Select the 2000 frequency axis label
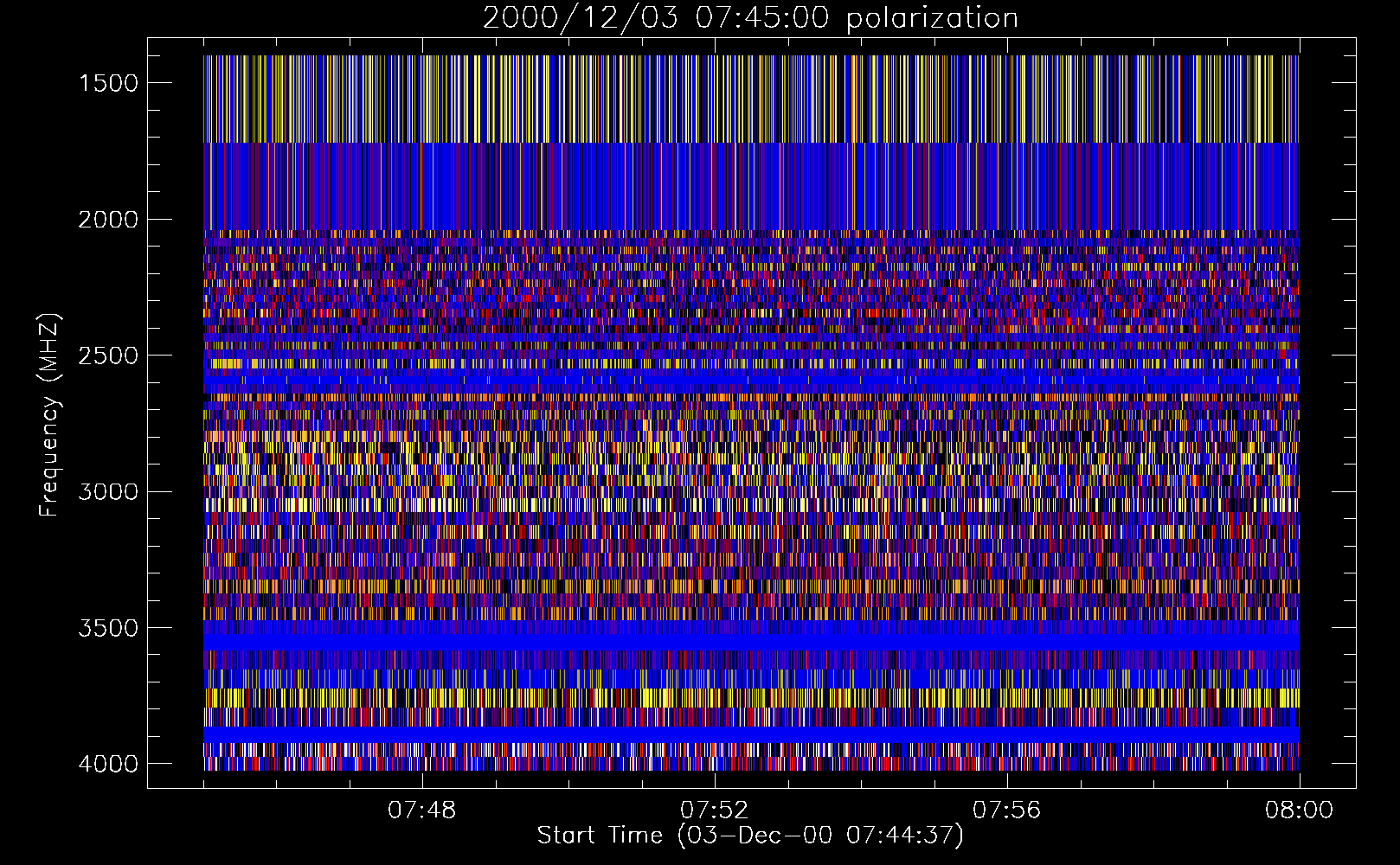 coord(108,220)
